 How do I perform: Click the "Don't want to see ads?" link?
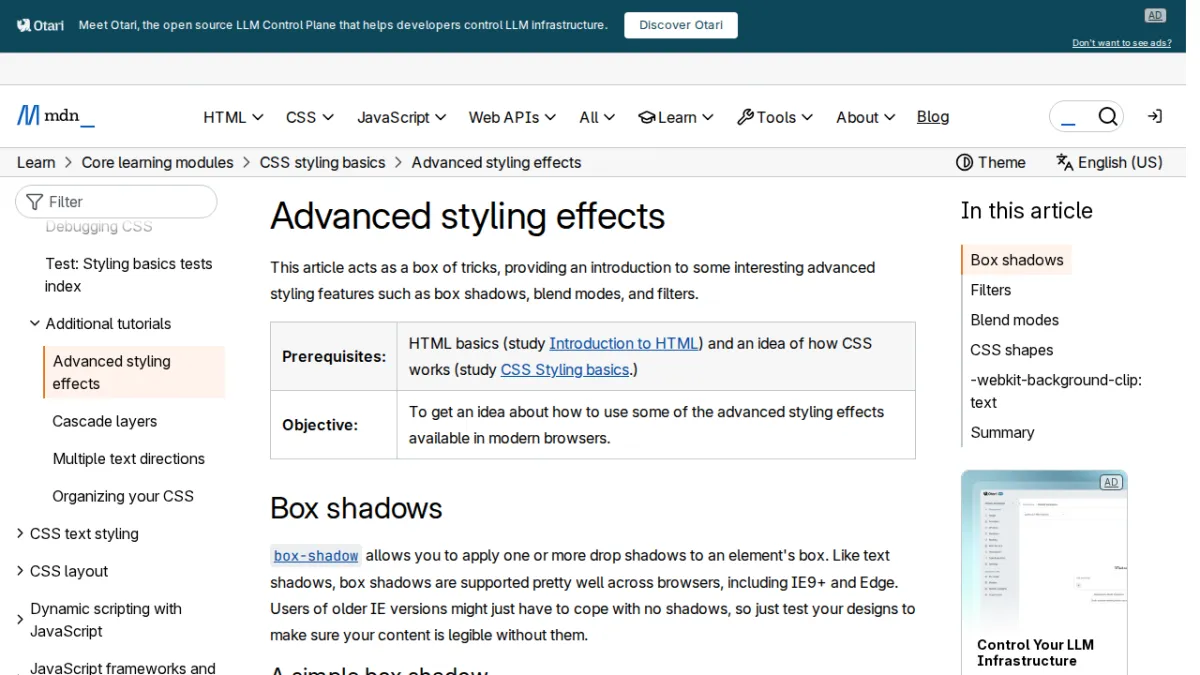click(x=1122, y=43)
